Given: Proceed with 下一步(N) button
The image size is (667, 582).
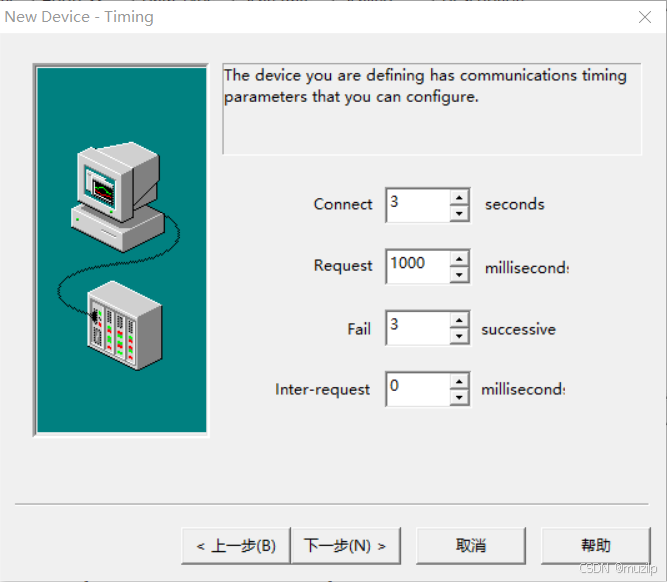Looking at the screenshot, I should click(345, 546).
